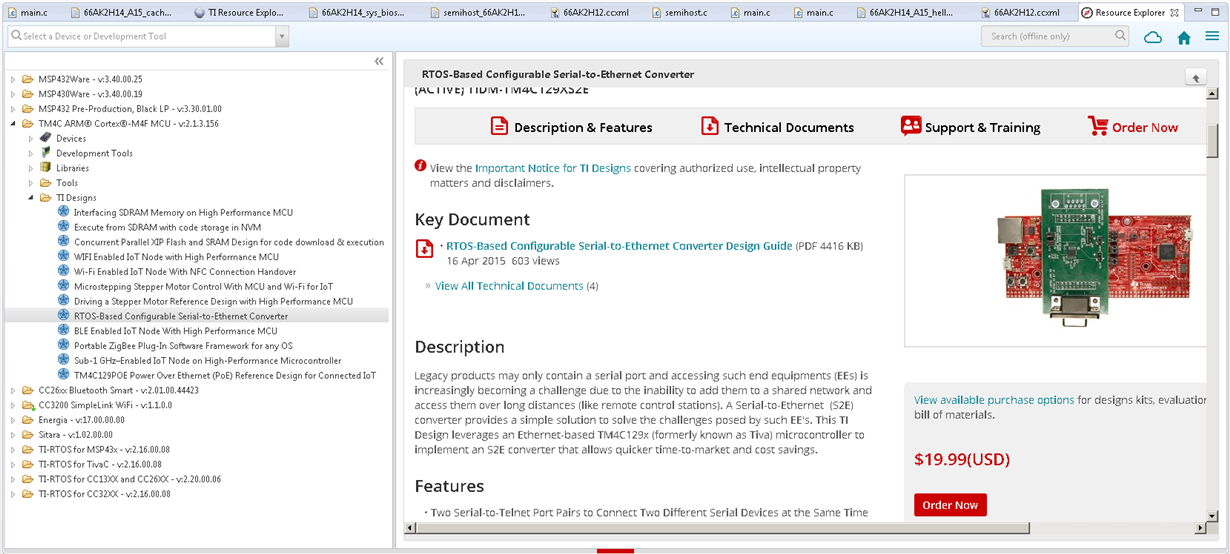The height and width of the screenshot is (554, 1230).
Task: Collapse TM4C ARM Cortex-M4F MCU node
Action: click(13, 124)
